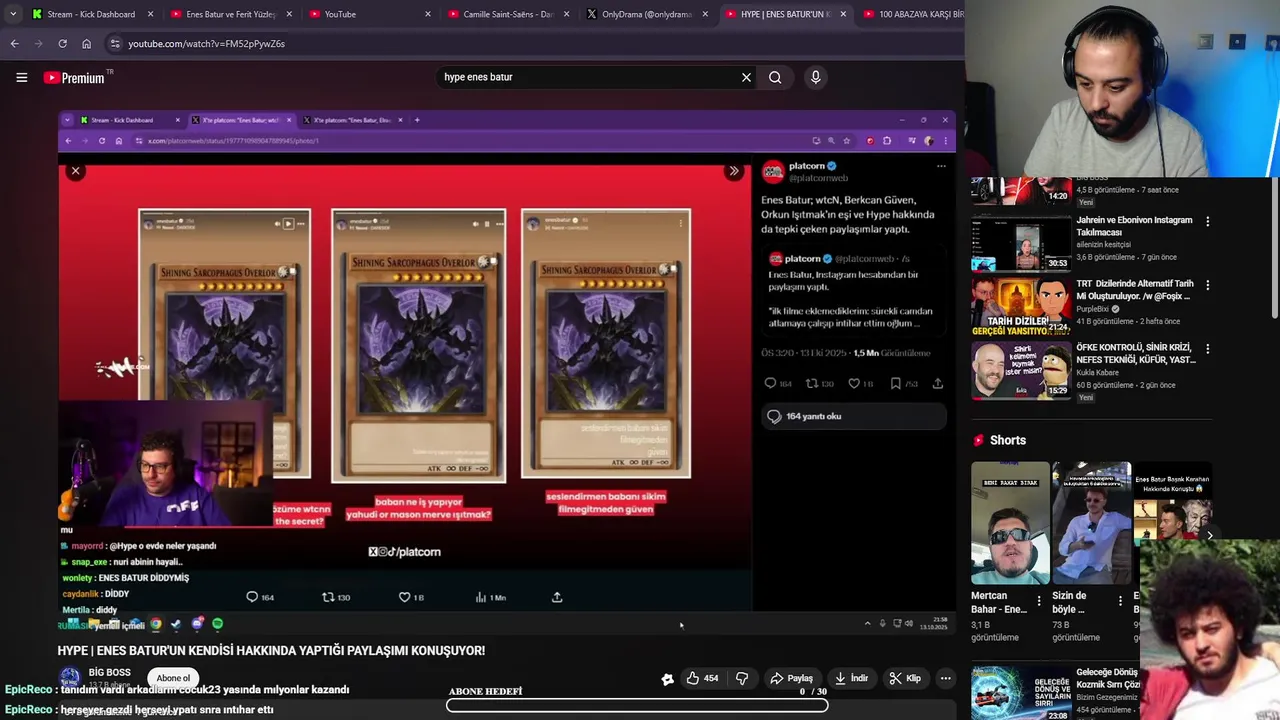Click the Shorts section logo icon
This screenshot has height=720, width=1280.
pos(978,440)
